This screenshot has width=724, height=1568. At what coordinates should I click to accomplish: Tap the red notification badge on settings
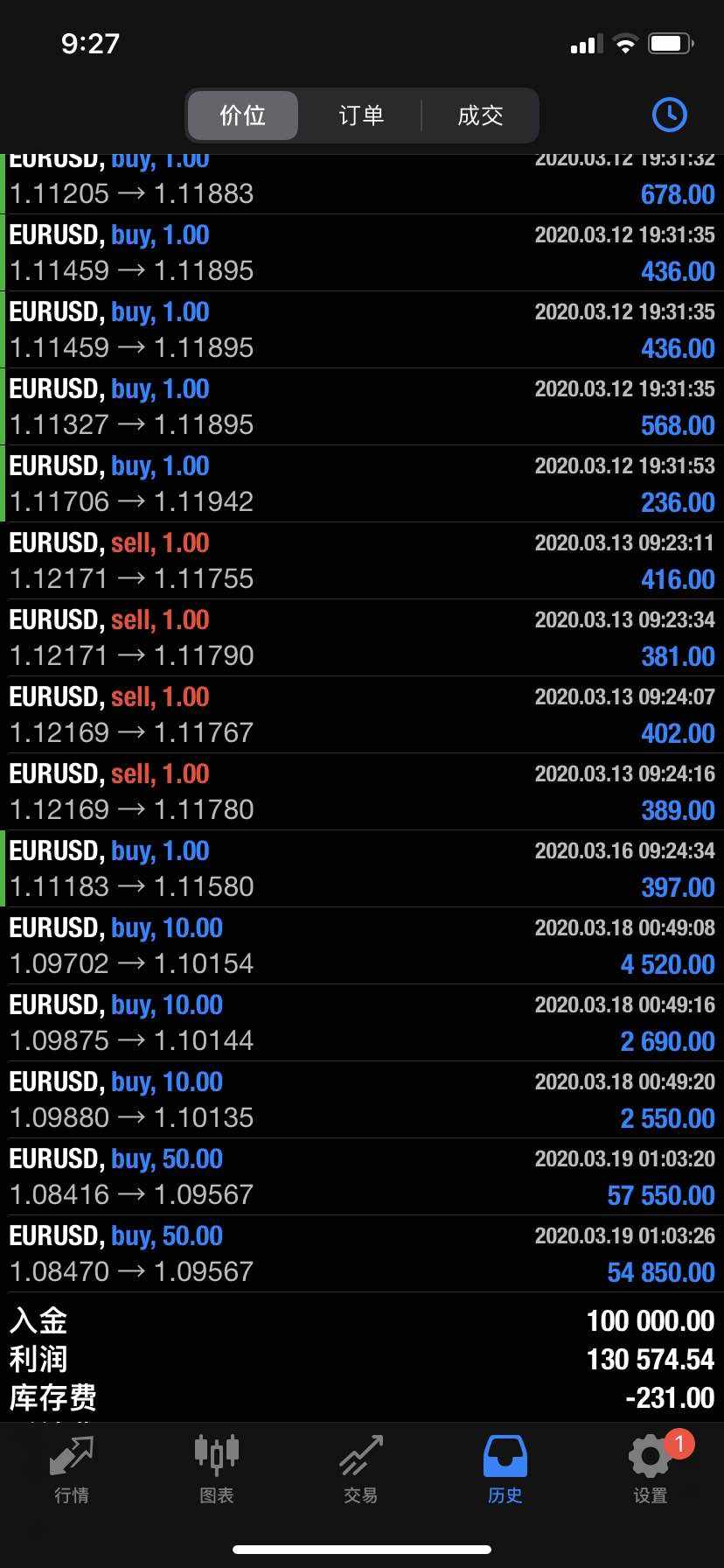(679, 1443)
